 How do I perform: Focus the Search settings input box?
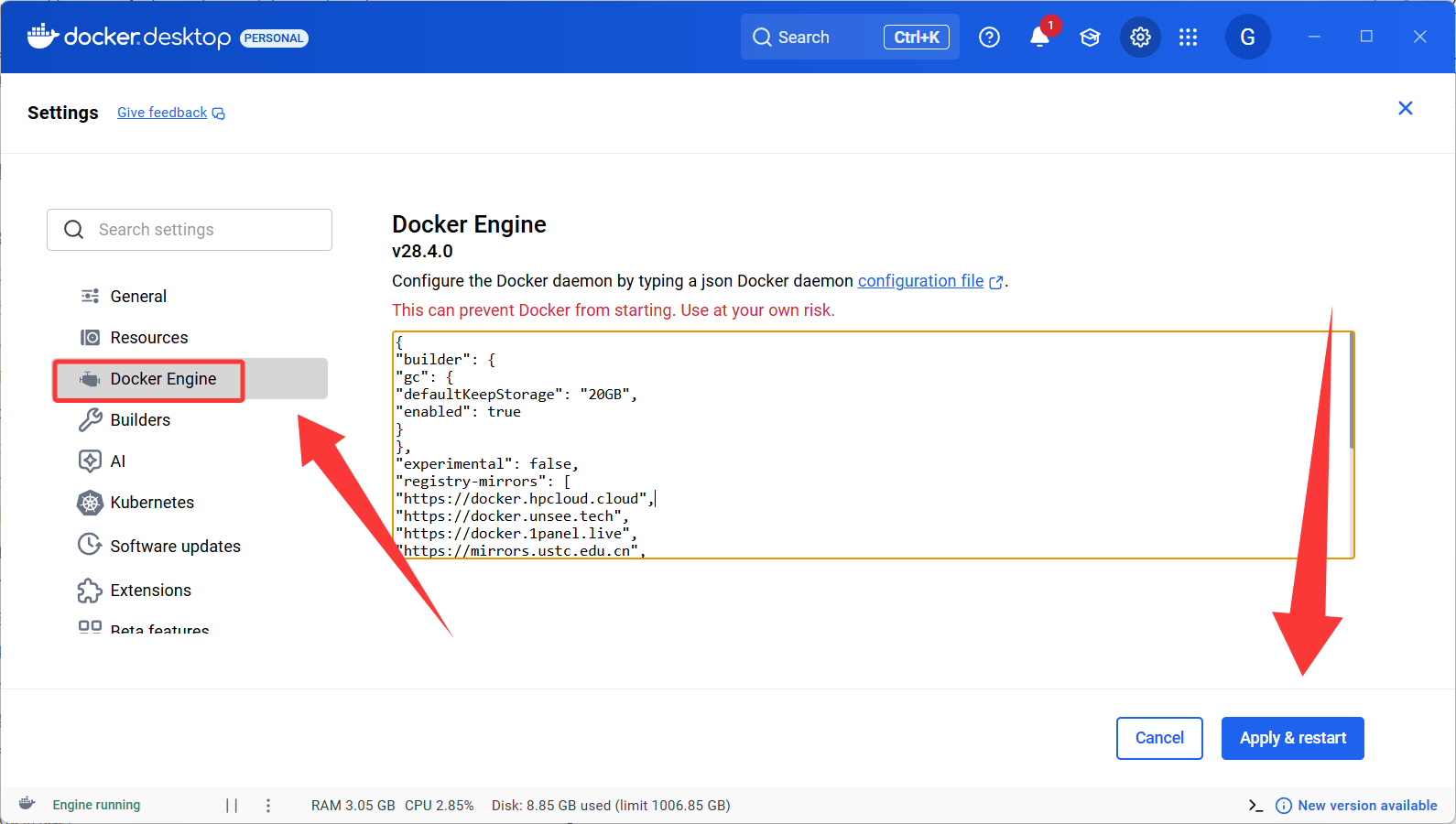[x=190, y=230]
